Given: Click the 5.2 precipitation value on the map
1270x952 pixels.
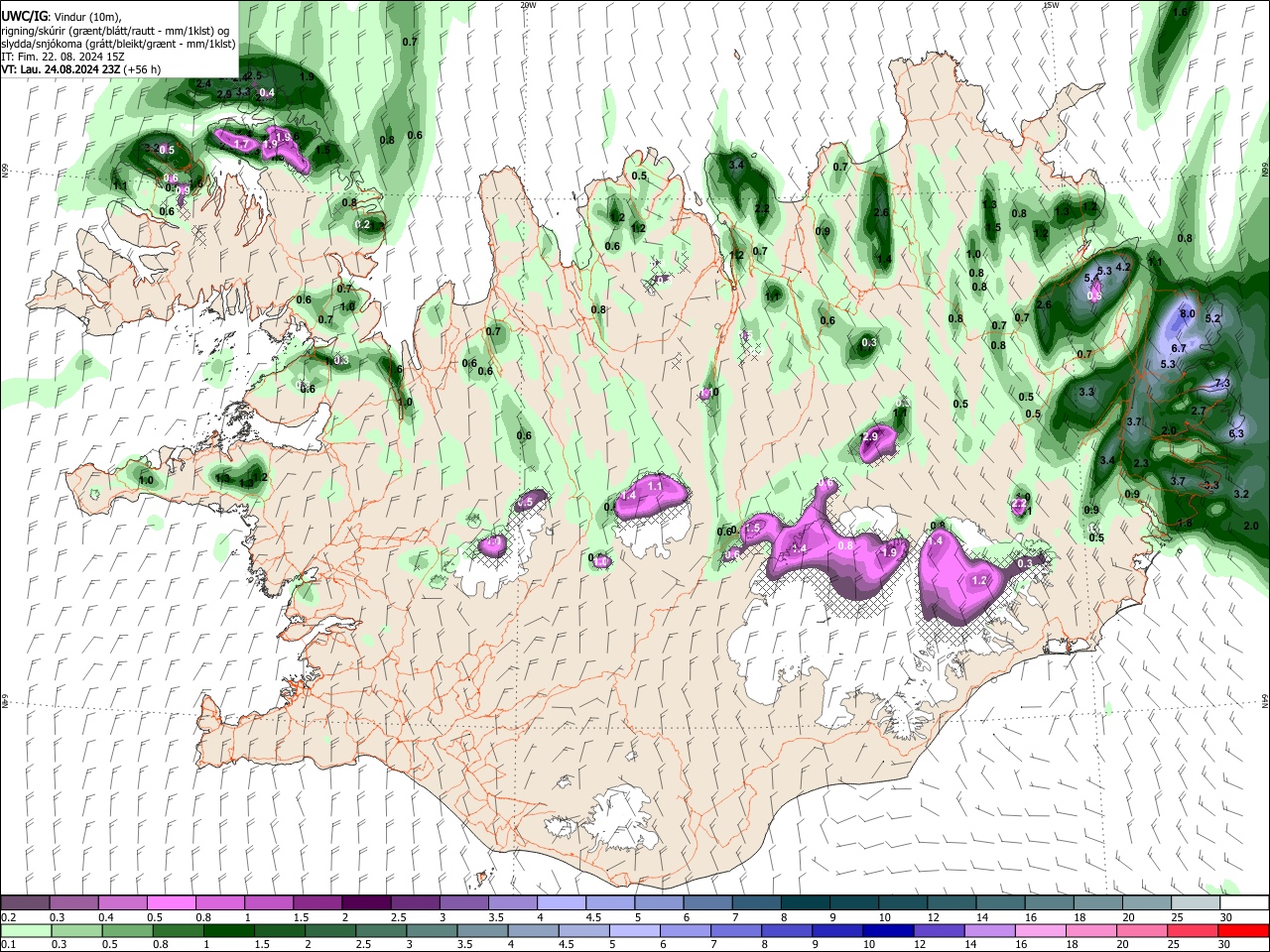Looking at the screenshot, I should [x=1212, y=318].
